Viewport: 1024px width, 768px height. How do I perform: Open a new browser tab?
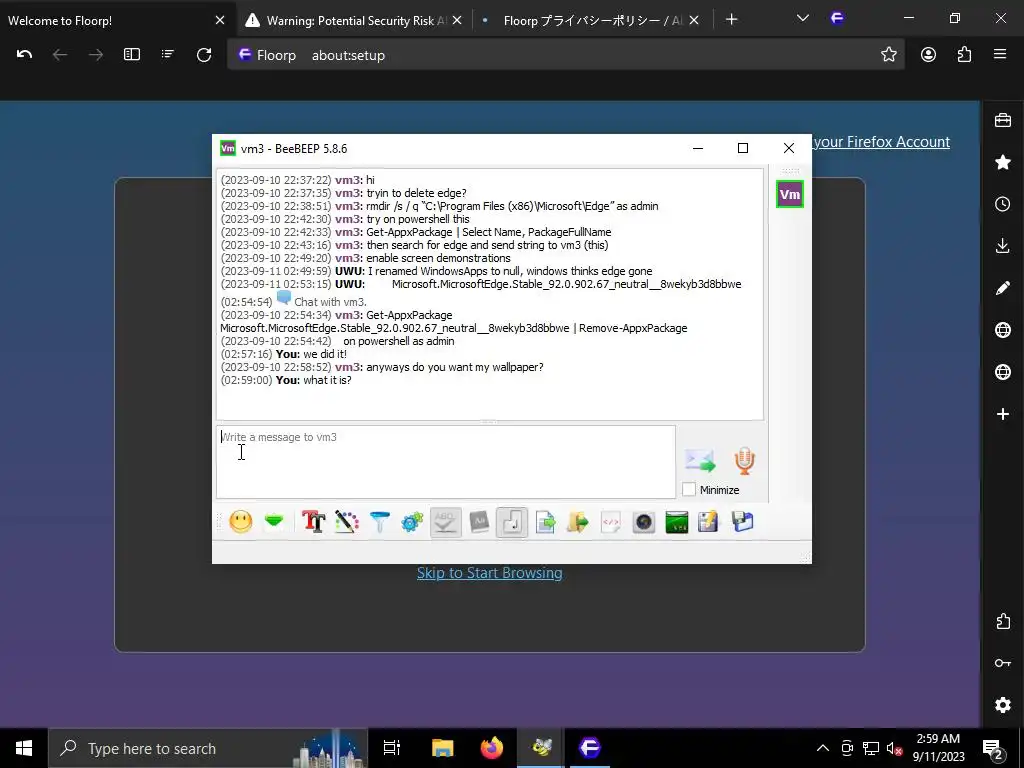tap(731, 20)
